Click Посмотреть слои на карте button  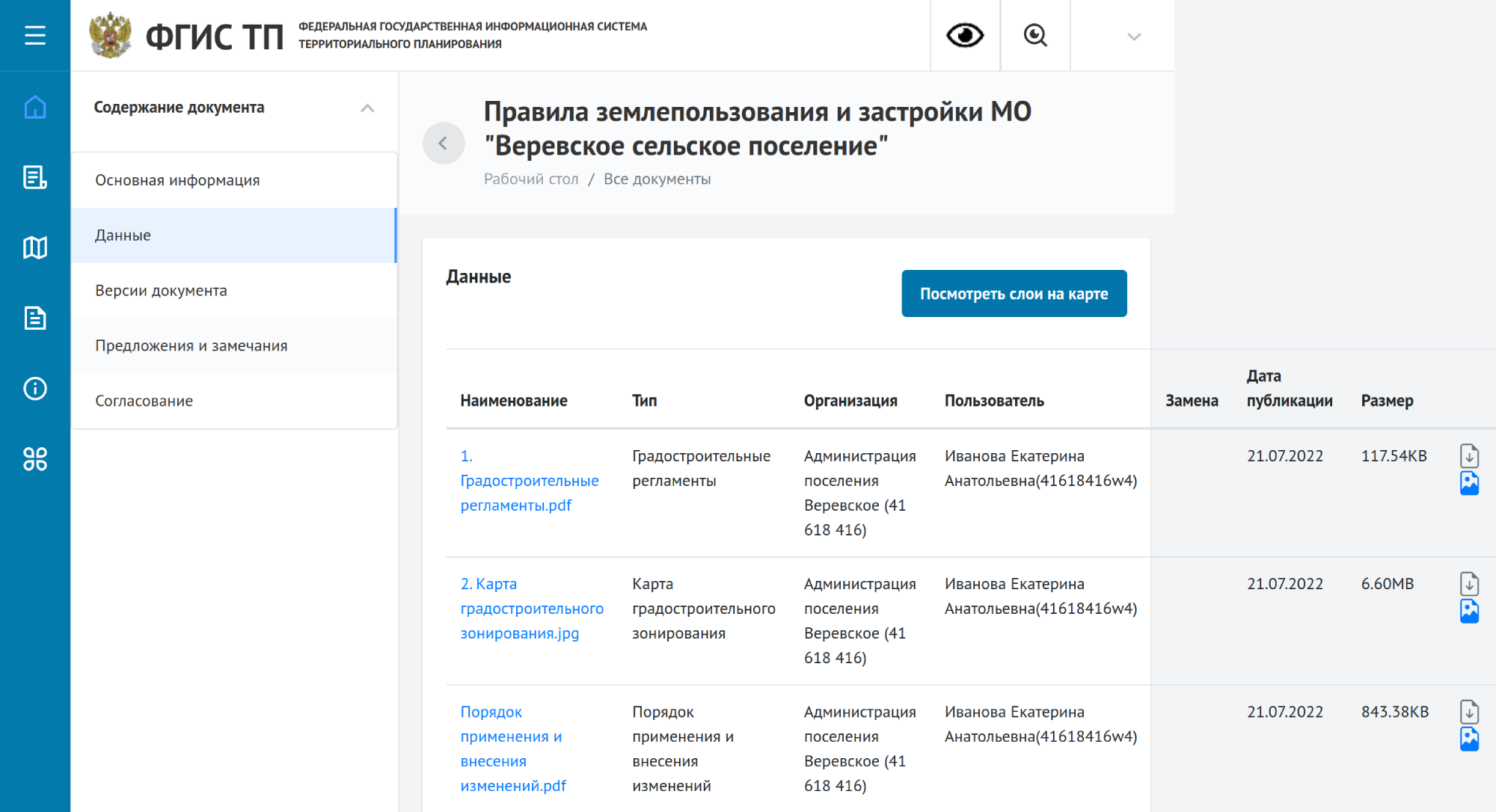(x=1014, y=294)
